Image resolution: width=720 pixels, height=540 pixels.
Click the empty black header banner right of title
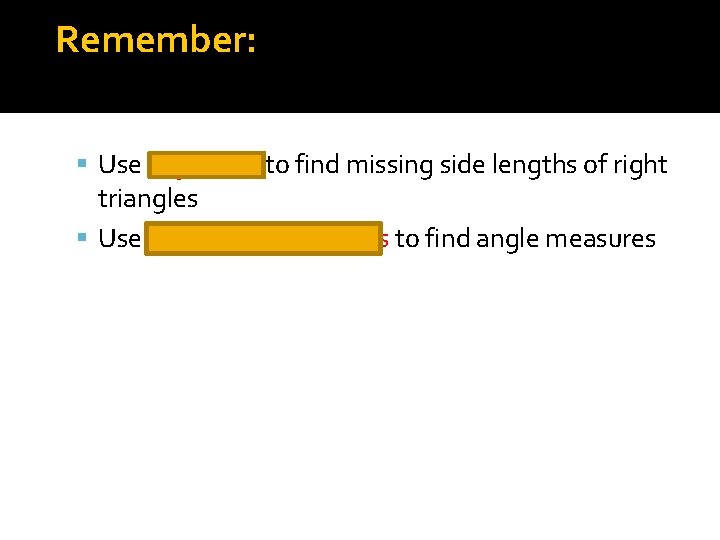487,56
